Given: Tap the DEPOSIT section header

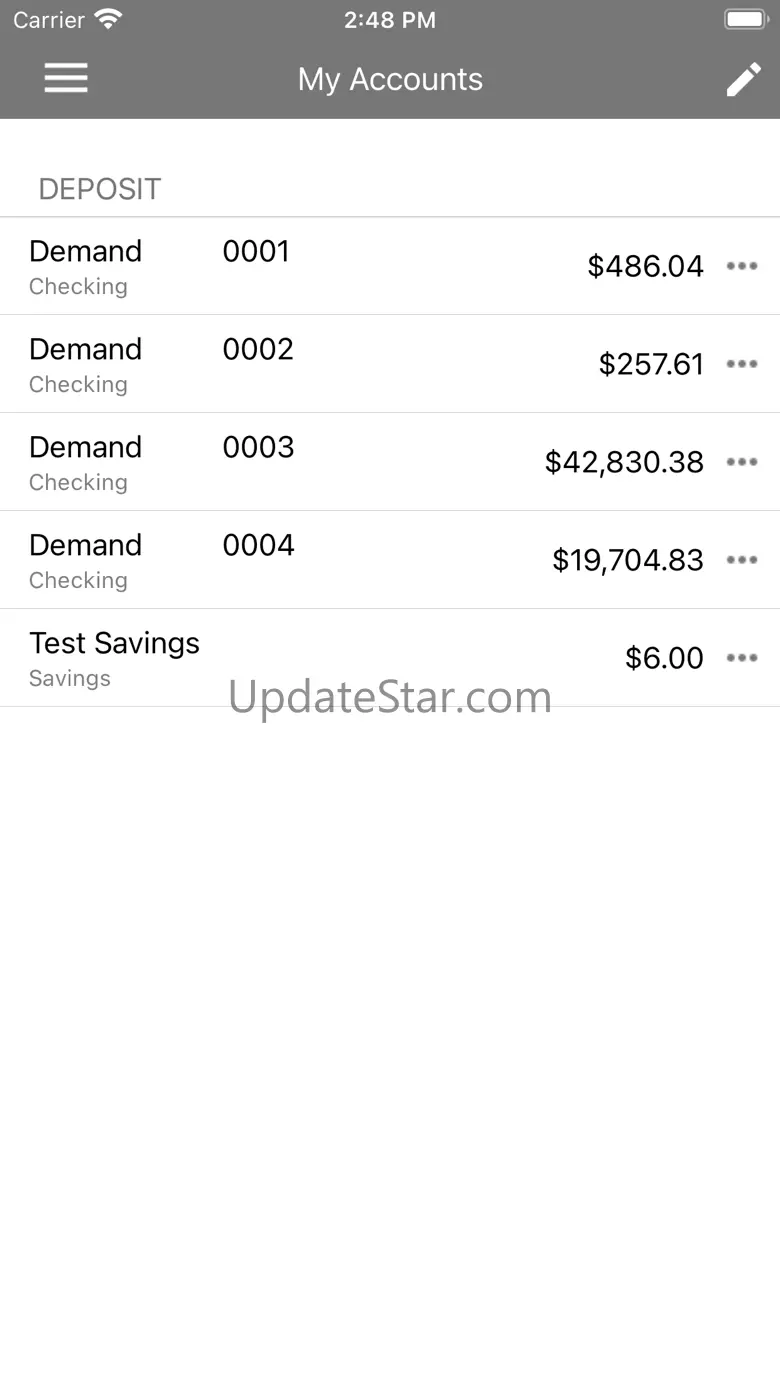Looking at the screenshot, I should [100, 189].
